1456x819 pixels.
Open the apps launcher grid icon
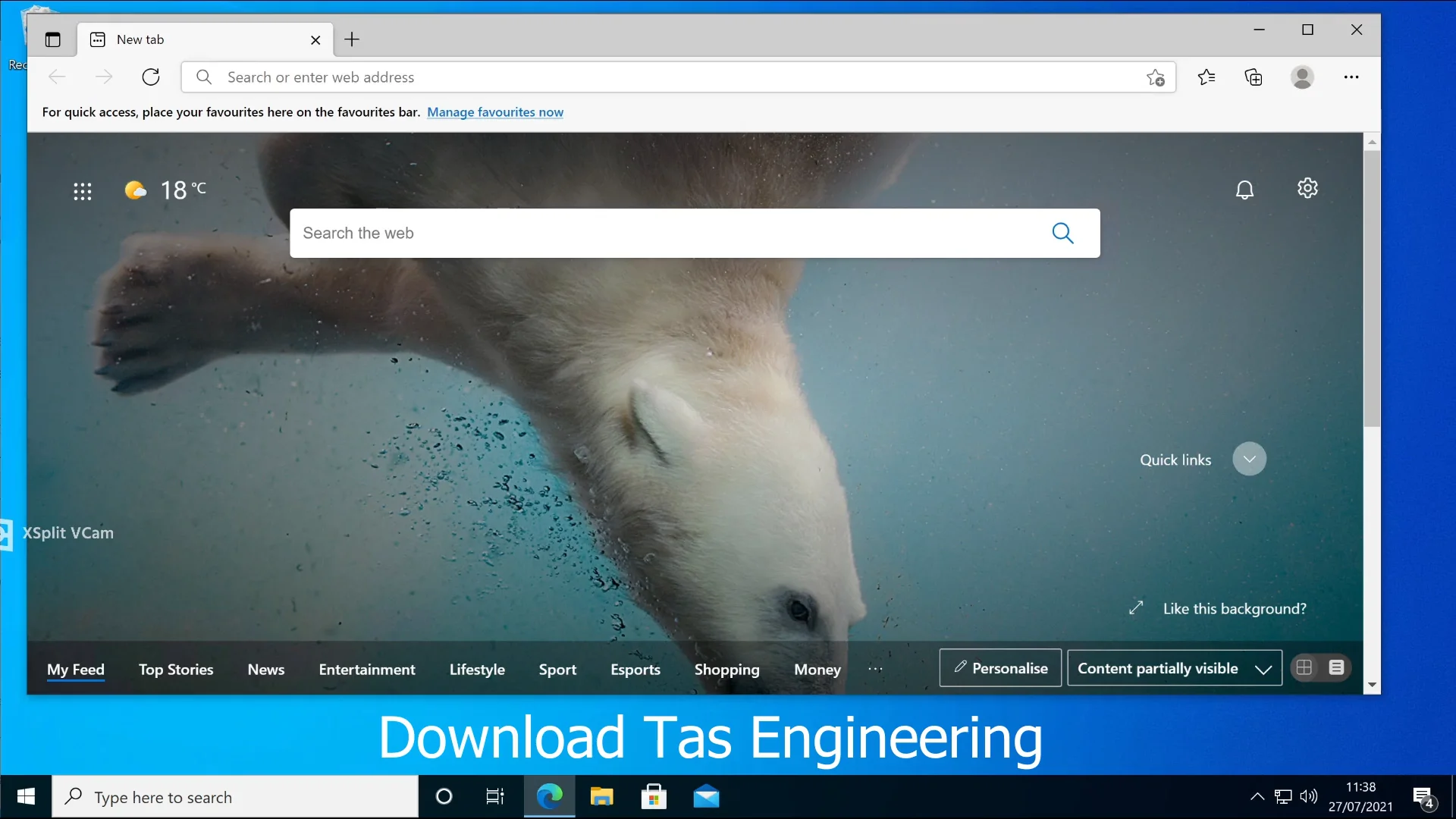83,191
